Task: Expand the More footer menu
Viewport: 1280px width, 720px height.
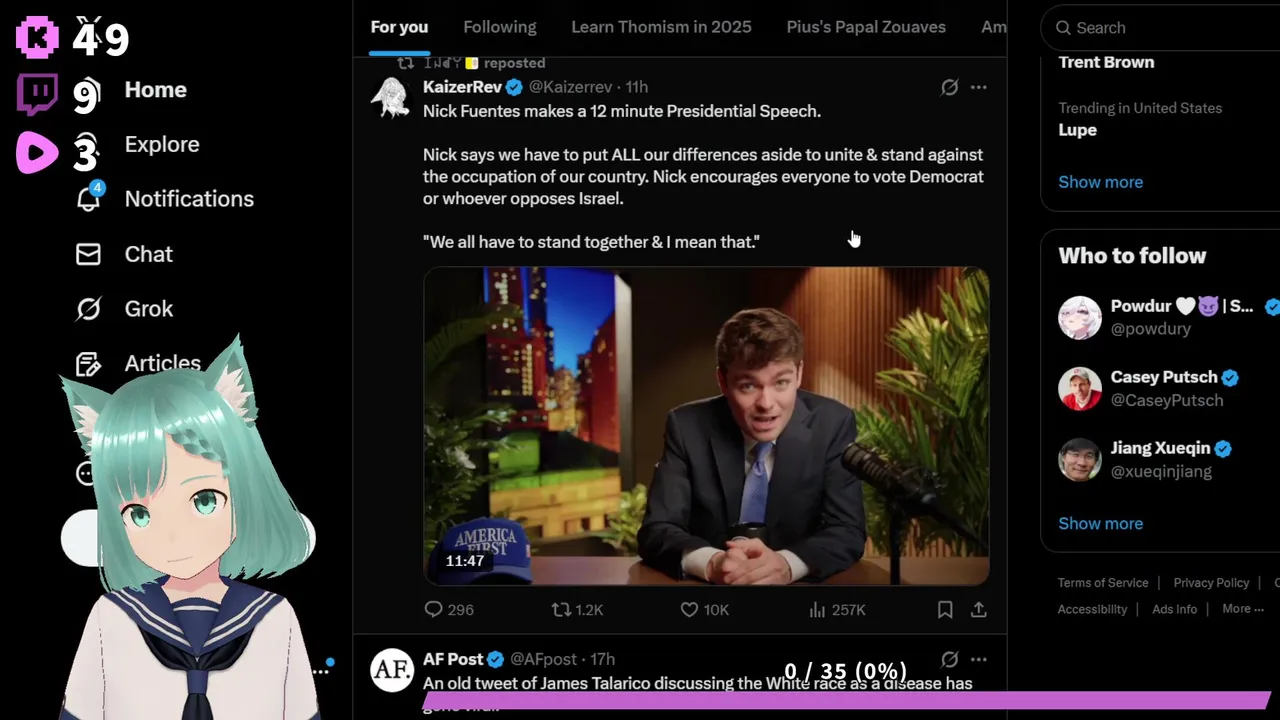Action: (x=1243, y=609)
